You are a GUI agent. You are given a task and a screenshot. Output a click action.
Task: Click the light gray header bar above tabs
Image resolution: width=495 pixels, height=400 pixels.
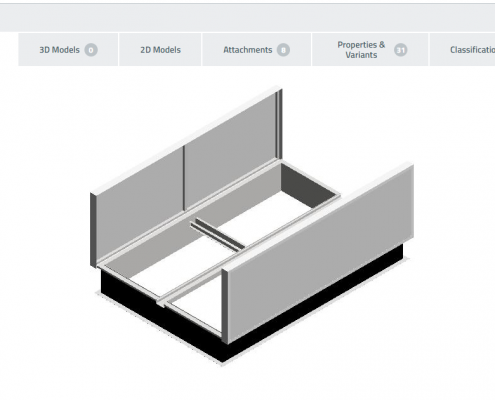(247, 17)
